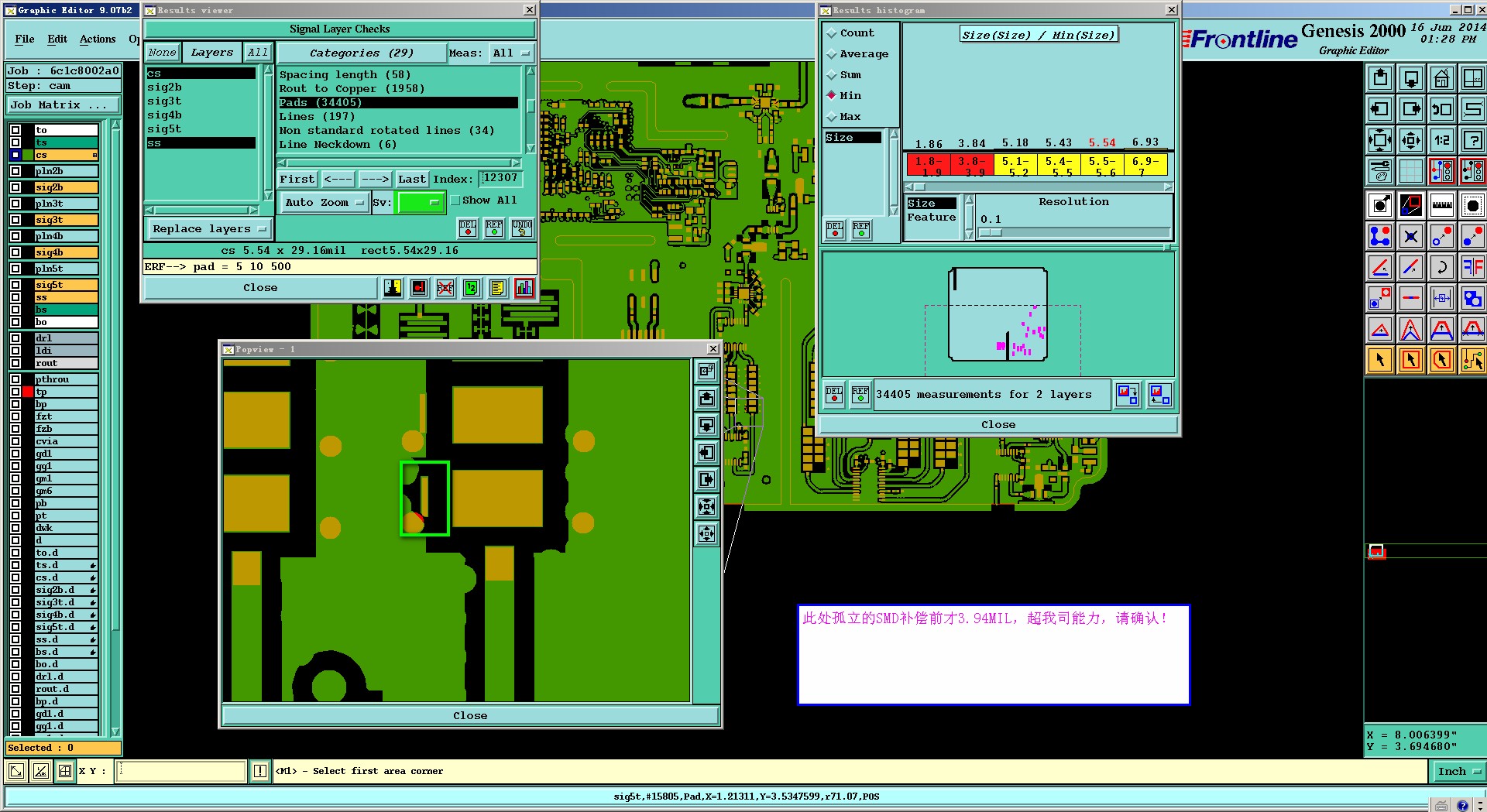Click the pan left icon in right toolbar
This screenshot has width=1487, height=812.
1380,109
